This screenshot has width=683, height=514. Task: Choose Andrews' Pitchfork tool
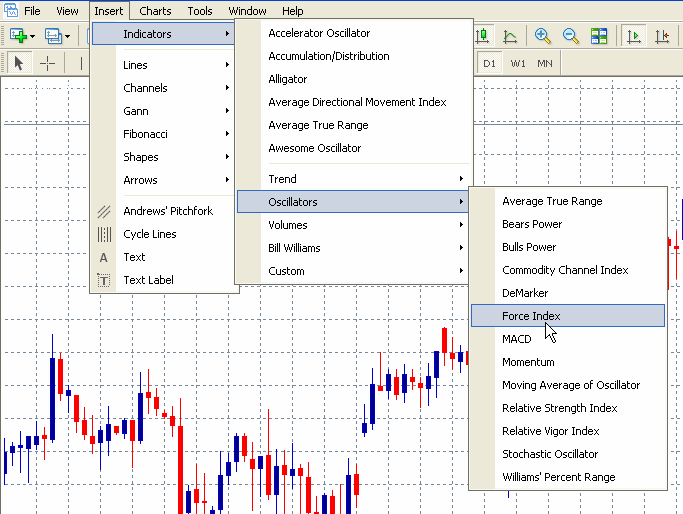pos(165,211)
